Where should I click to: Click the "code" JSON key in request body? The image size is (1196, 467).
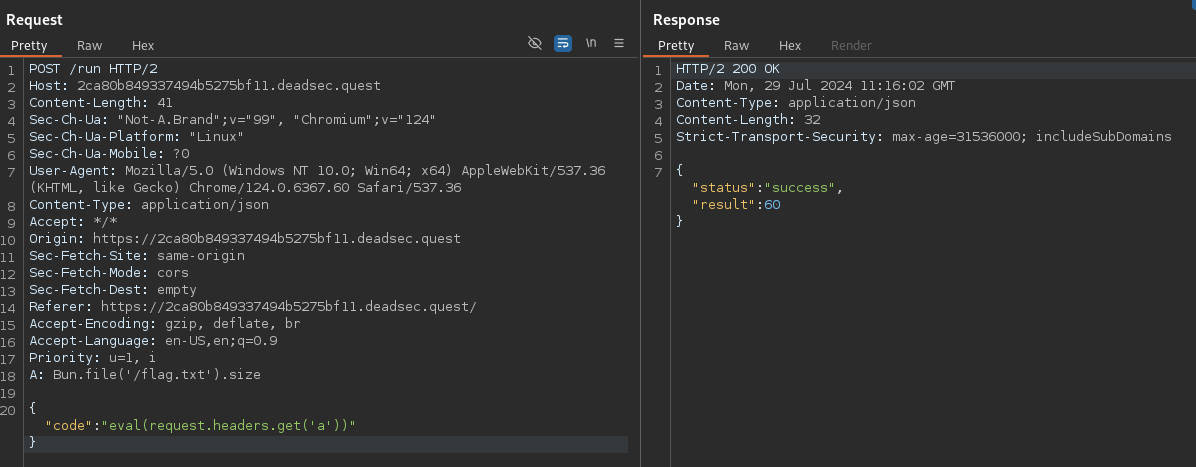pyautogui.click(x=69, y=425)
